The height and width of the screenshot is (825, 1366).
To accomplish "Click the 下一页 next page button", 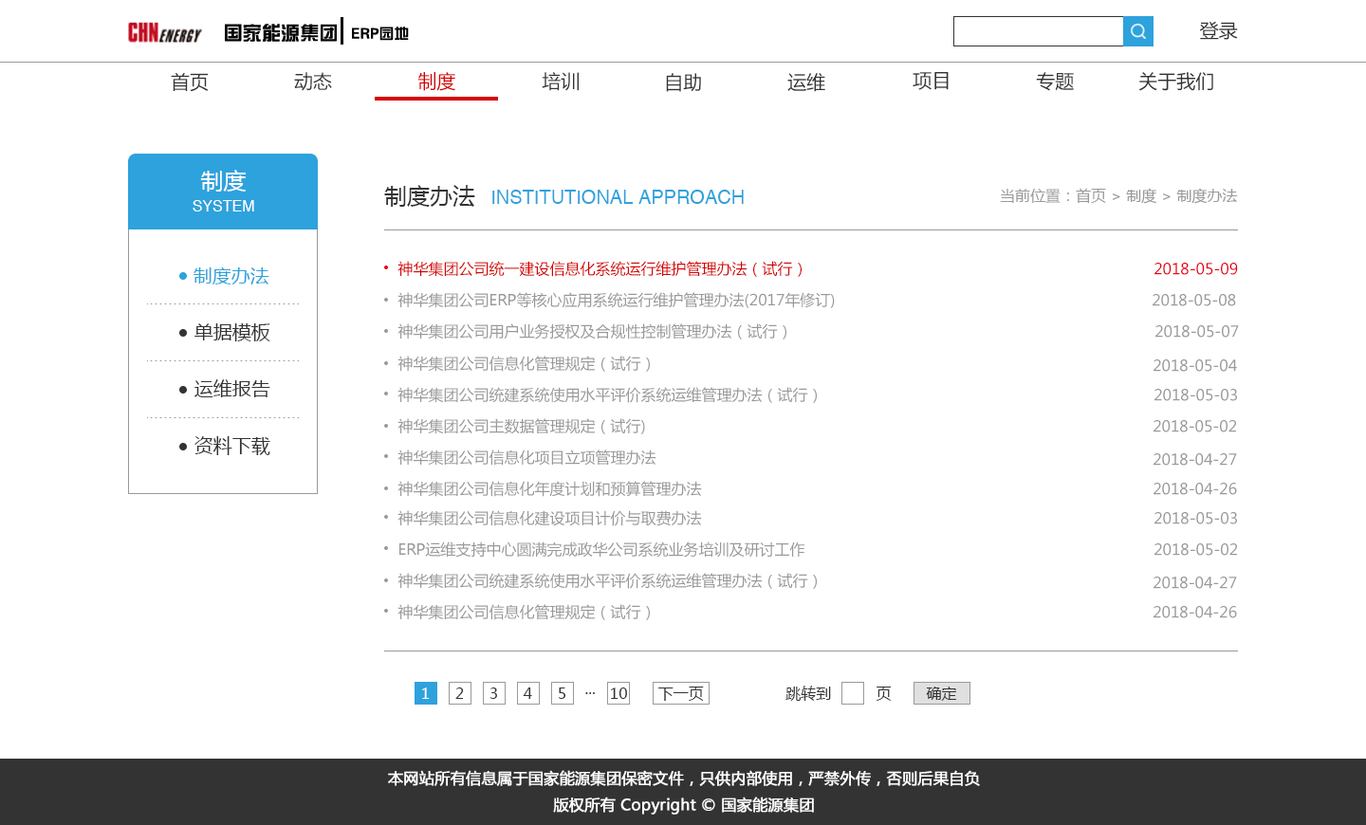I will [681, 693].
